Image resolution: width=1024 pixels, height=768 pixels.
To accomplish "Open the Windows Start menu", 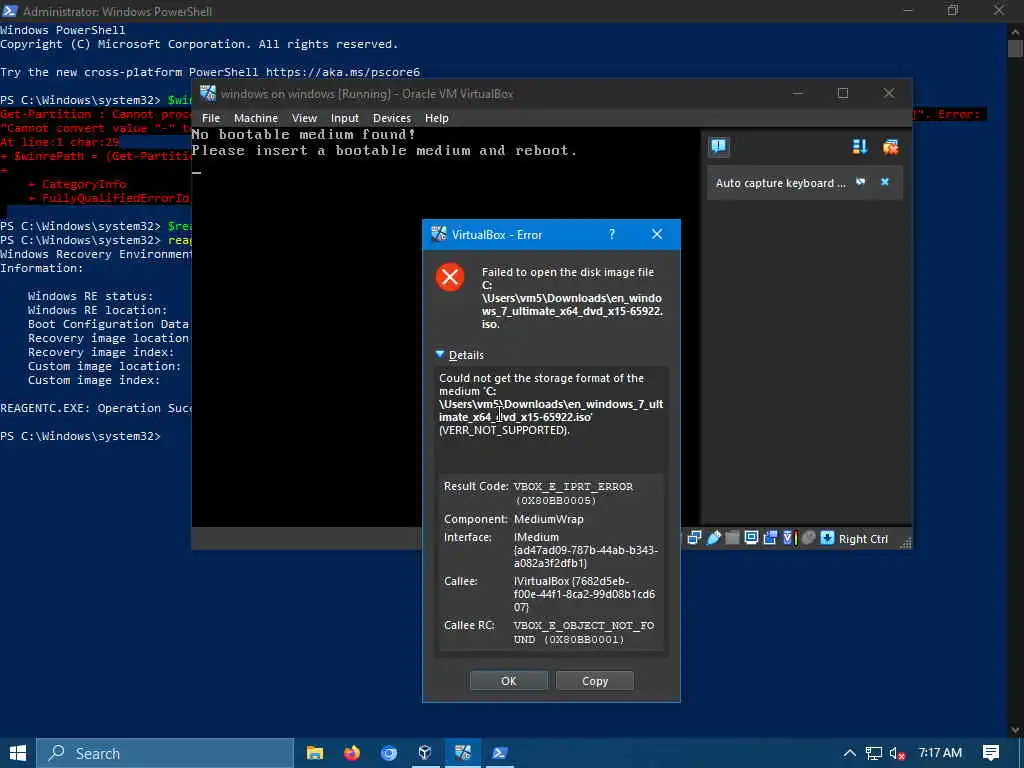I will (18, 753).
